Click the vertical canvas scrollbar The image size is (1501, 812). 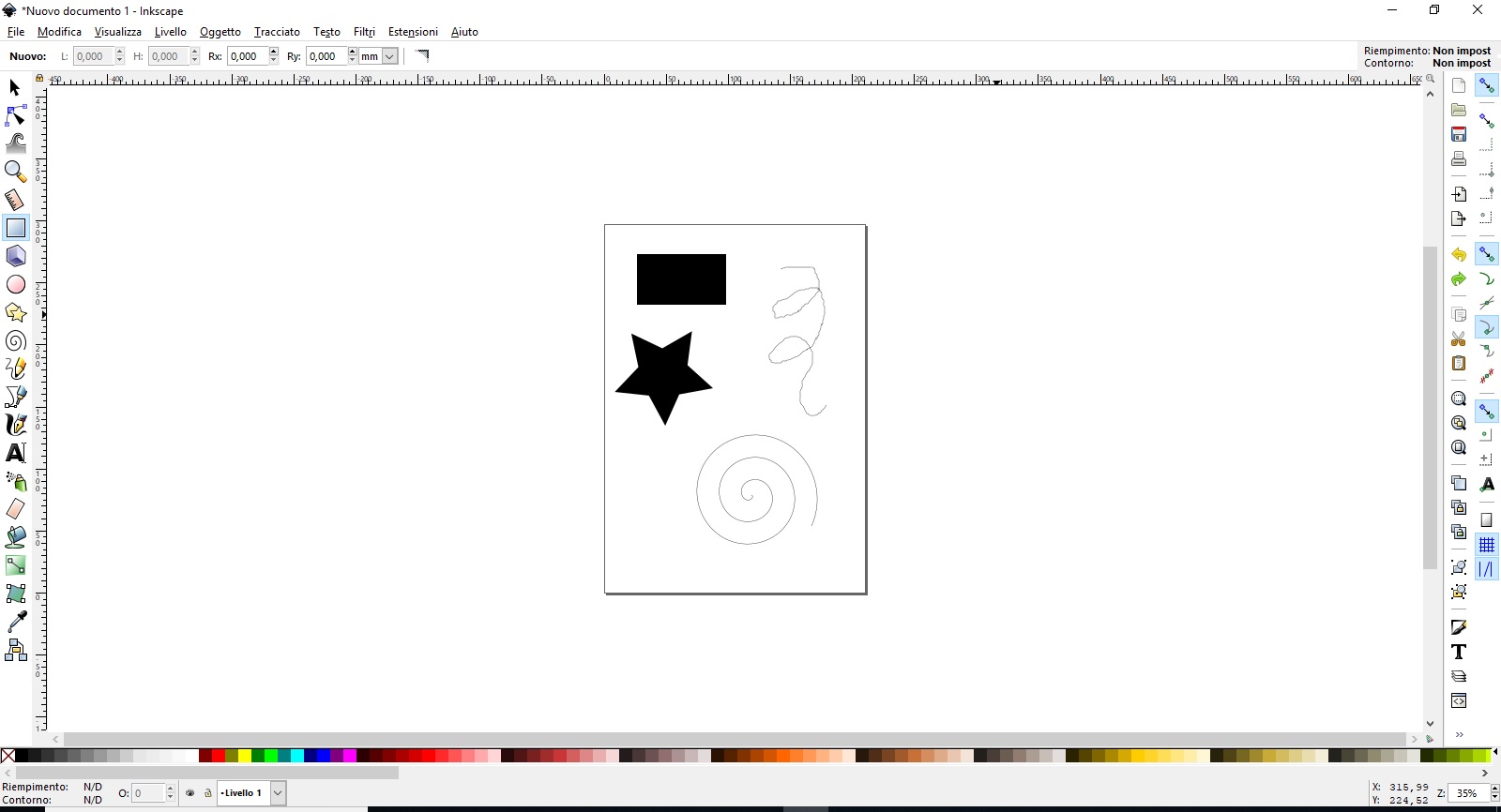(x=1430, y=408)
